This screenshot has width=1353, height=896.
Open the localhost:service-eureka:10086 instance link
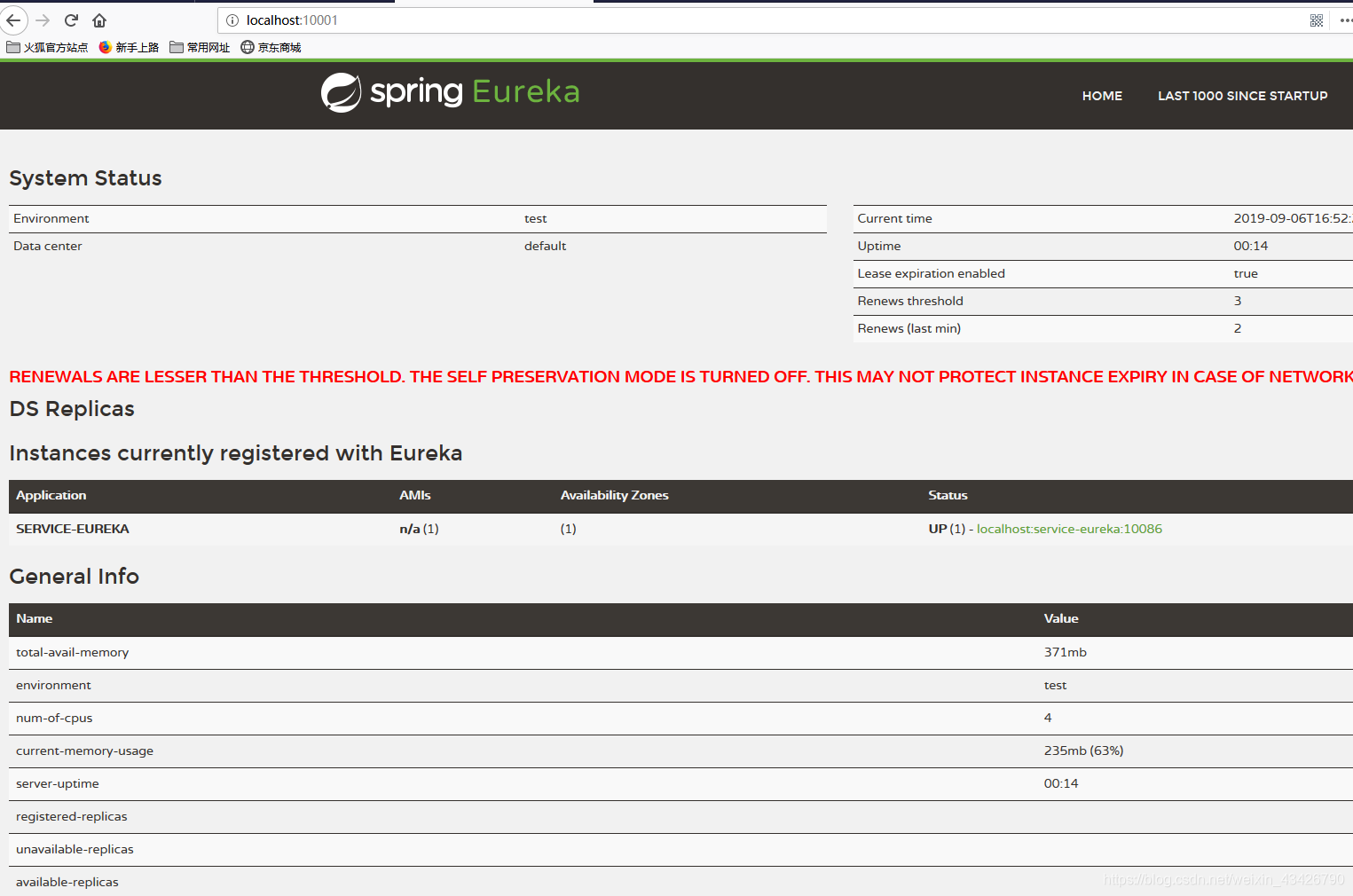[1069, 529]
